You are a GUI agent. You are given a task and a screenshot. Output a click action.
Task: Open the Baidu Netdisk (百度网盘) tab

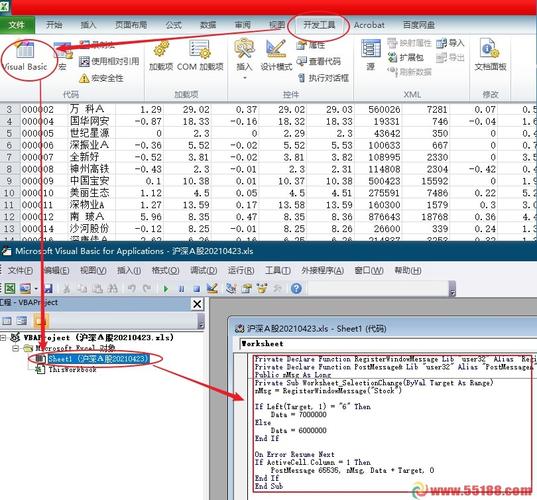[x=419, y=25]
